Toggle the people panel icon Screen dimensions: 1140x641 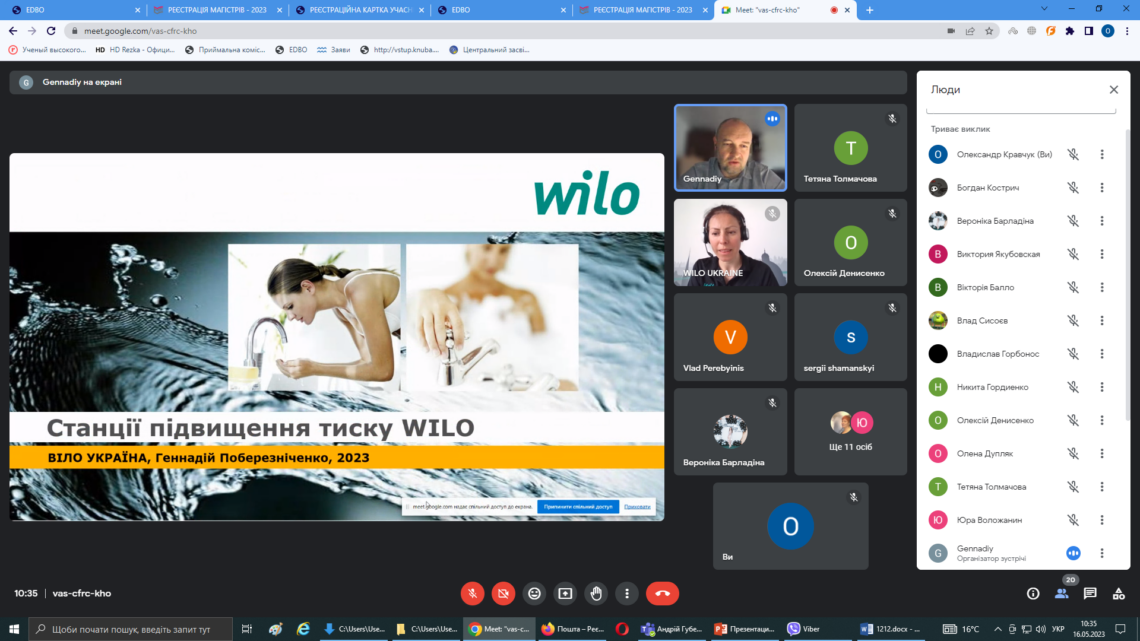pos(1061,594)
